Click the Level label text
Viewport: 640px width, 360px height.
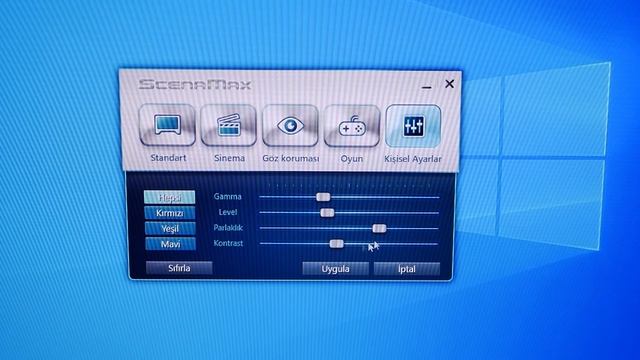(228, 212)
